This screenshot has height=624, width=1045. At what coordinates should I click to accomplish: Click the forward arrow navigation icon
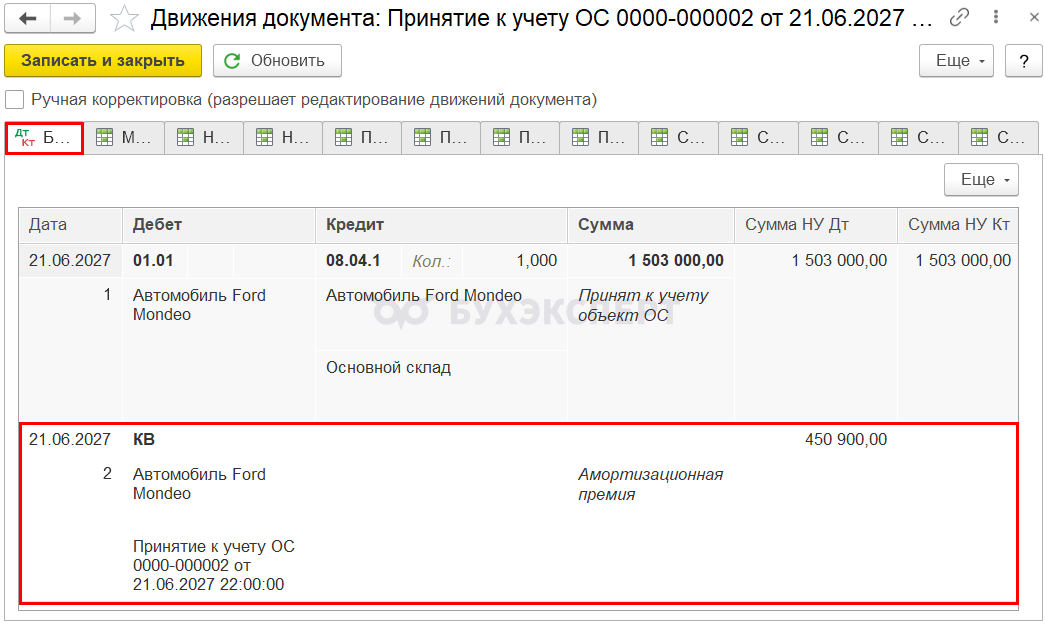click(x=72, y=18)
